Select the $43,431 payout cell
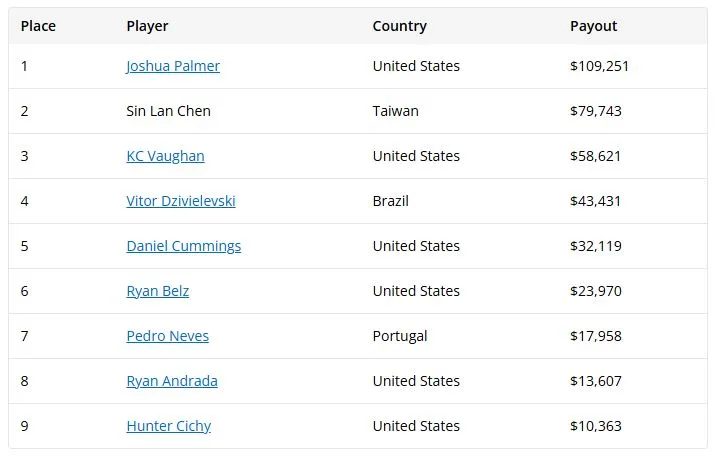Viewport: 720px width, 459px height. point(596,201)
